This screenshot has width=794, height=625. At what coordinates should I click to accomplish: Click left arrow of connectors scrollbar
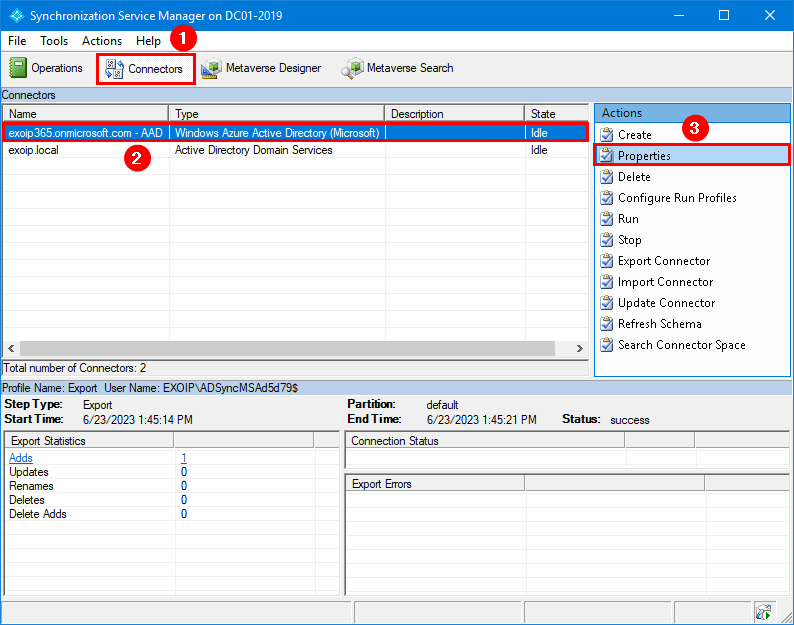(x=11, y=348)
